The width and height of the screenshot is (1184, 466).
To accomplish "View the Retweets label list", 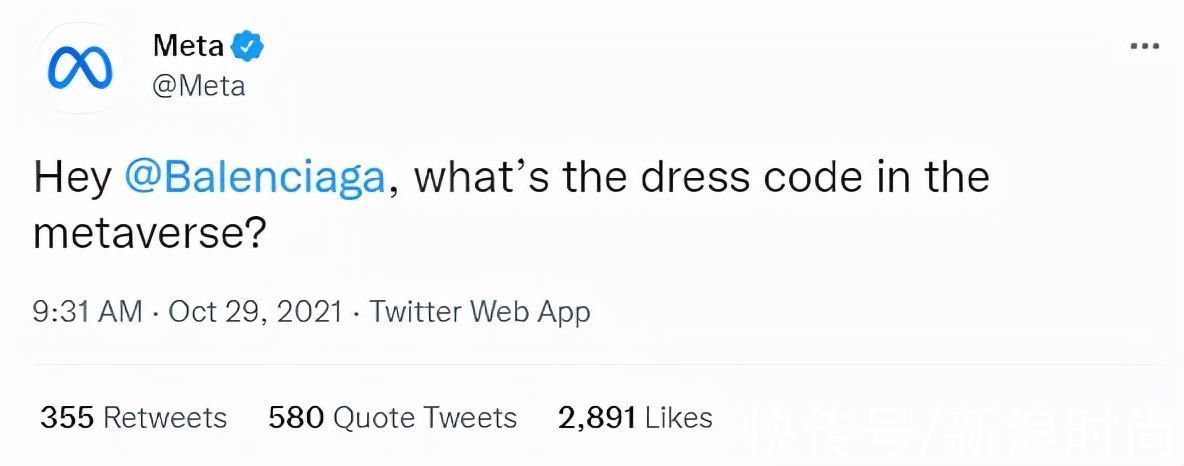I will [x=165, y=418].
